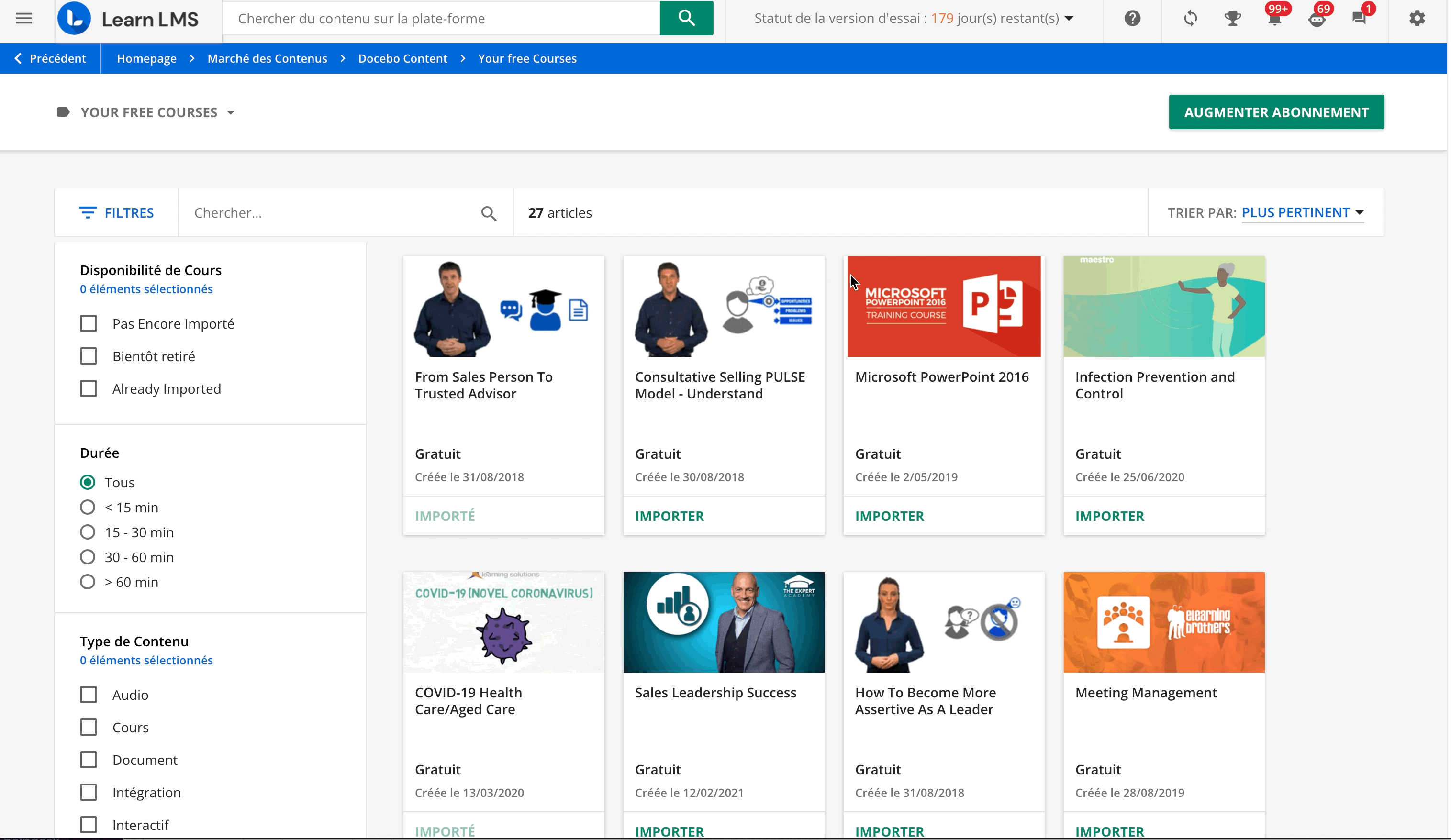Check the Audio content type checkbox
Image resolution: width=1451 pixels, height=840 pixels.
click(88, 695)
